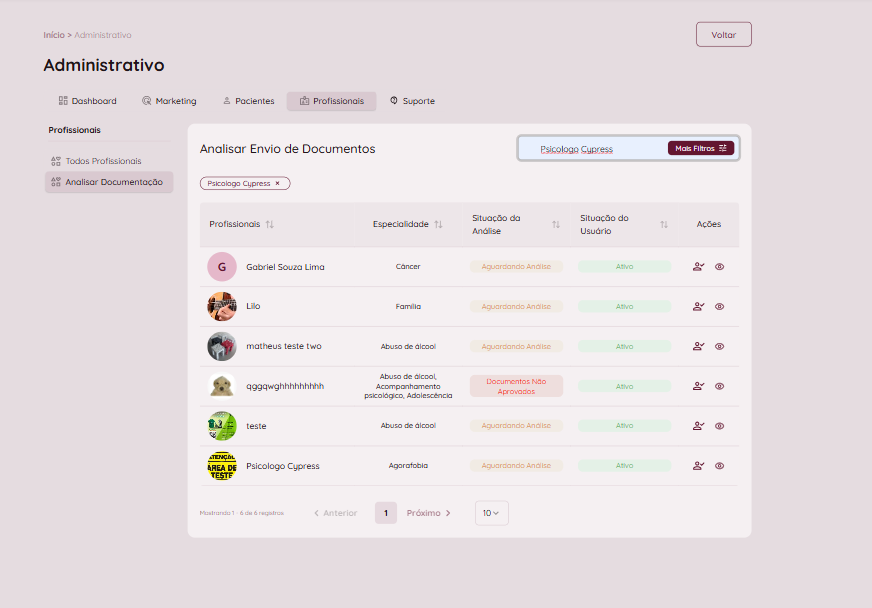Click eye icon for Psicologo Cypress row

(x=719, y=466)
